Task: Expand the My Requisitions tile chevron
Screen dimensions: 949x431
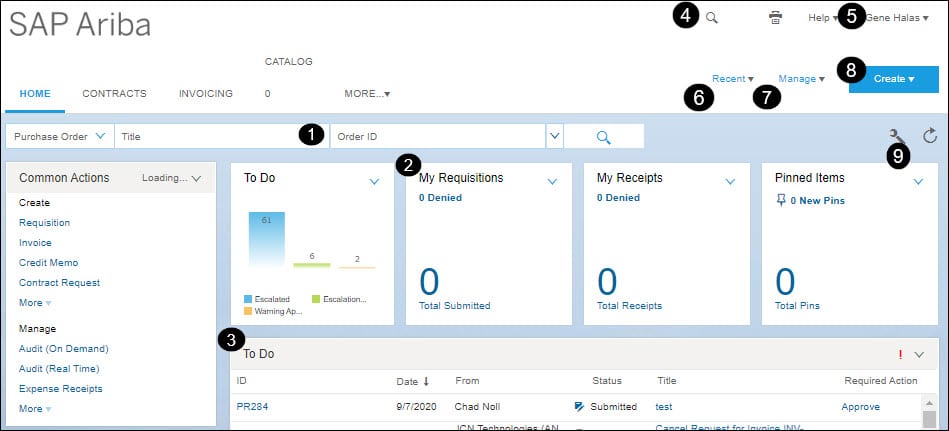Action: coord(552,181)
